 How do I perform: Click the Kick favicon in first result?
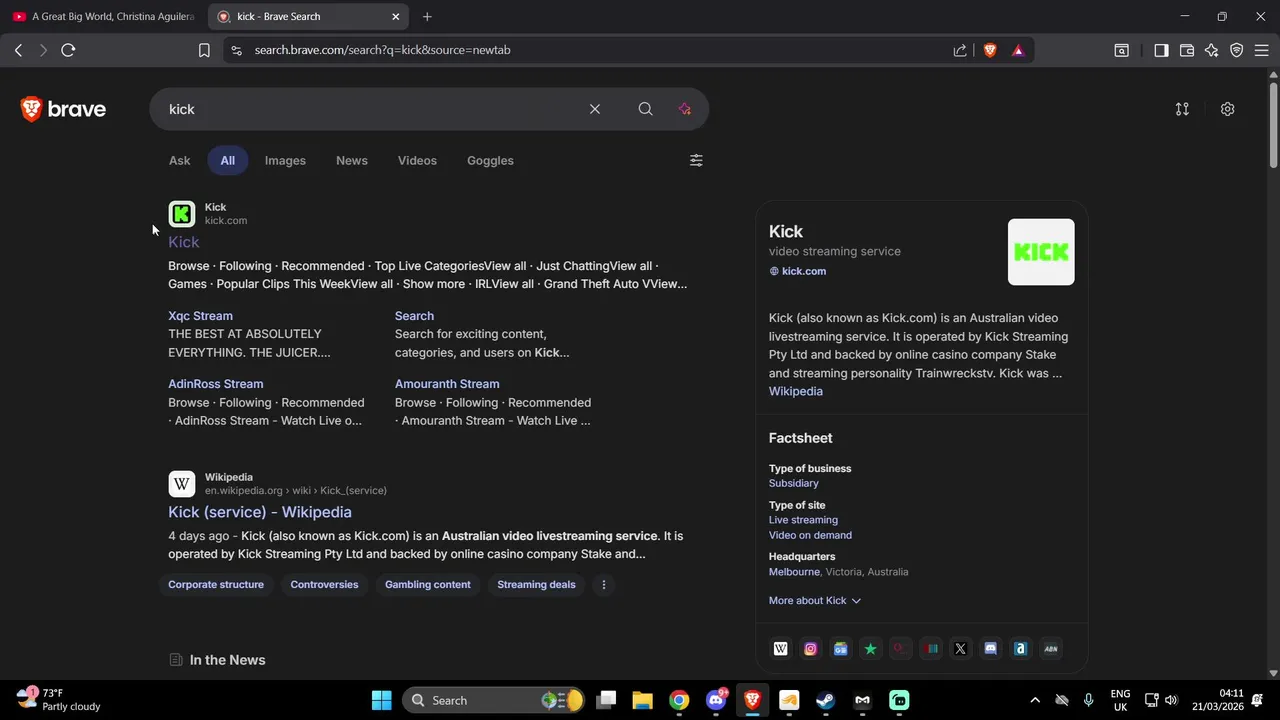(182, 214)
